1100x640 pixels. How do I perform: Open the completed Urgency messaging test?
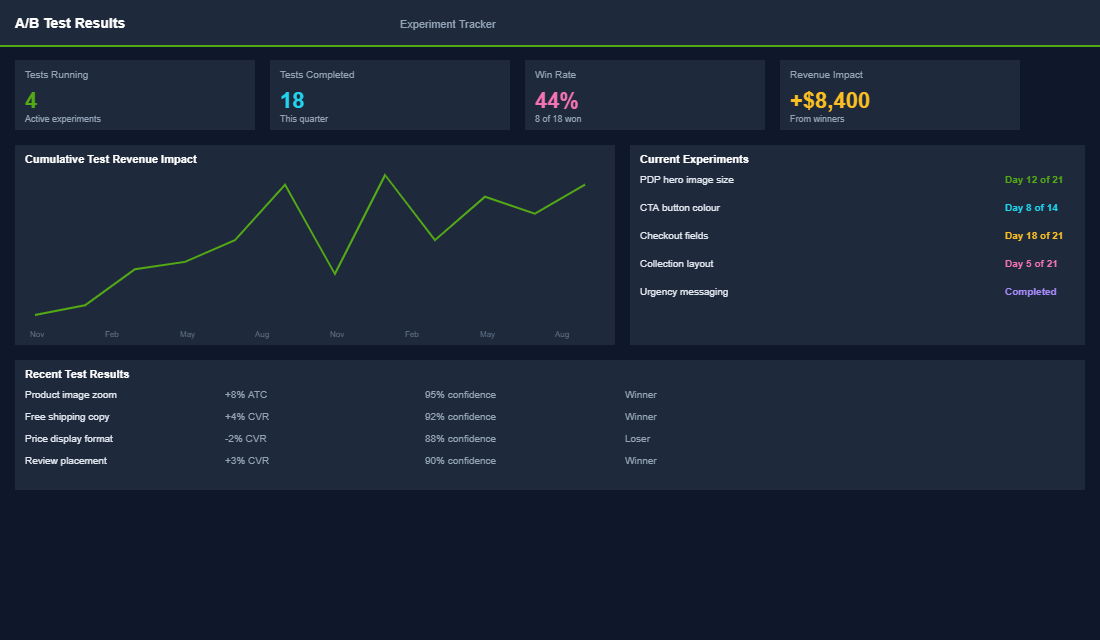pyautogui.click(x=684, y=292)
